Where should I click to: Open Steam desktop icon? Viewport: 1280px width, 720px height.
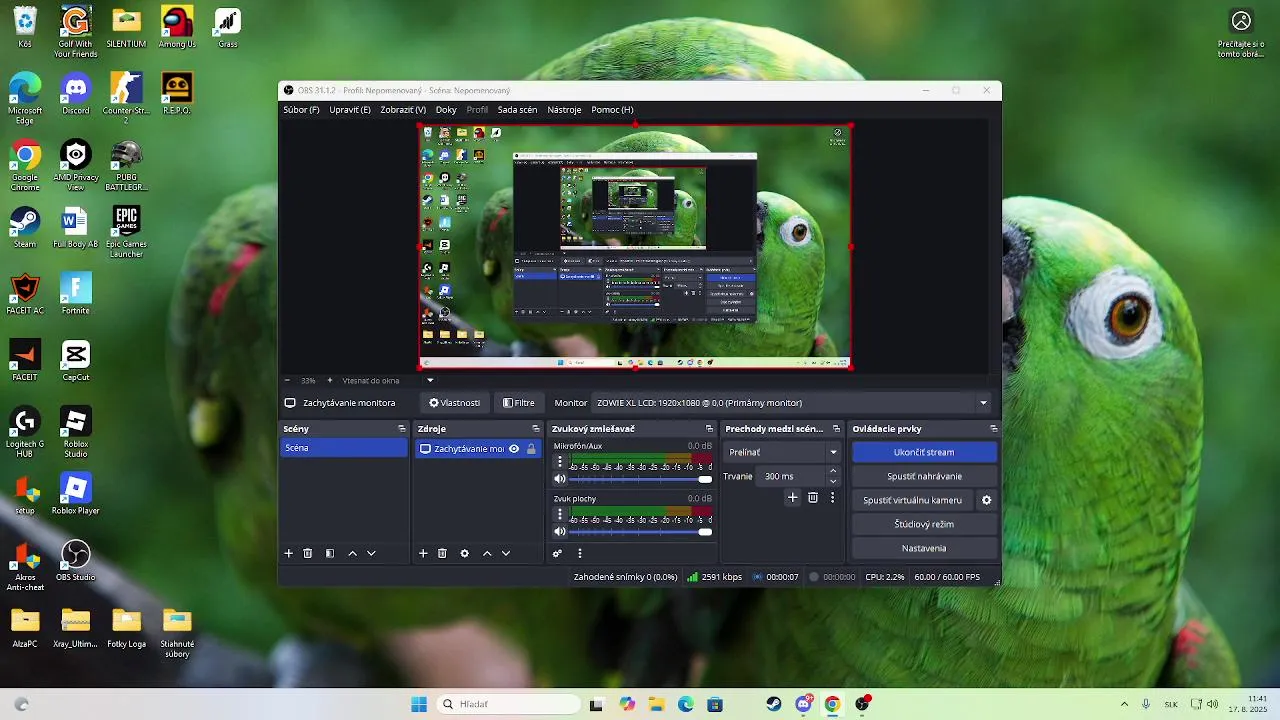pyautogui.click(x=25, y=227)
